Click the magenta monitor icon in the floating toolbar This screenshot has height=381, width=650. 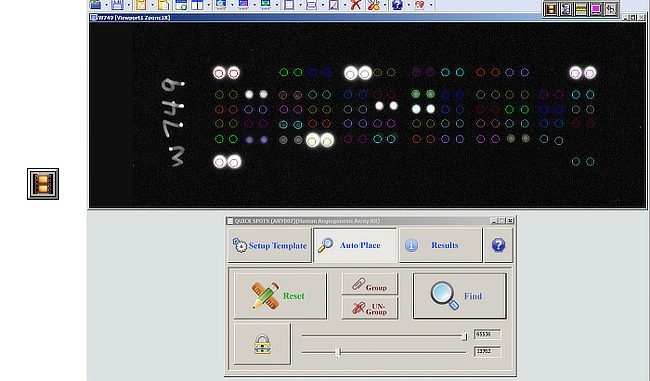pyautogui.click(x=596, y=9)
